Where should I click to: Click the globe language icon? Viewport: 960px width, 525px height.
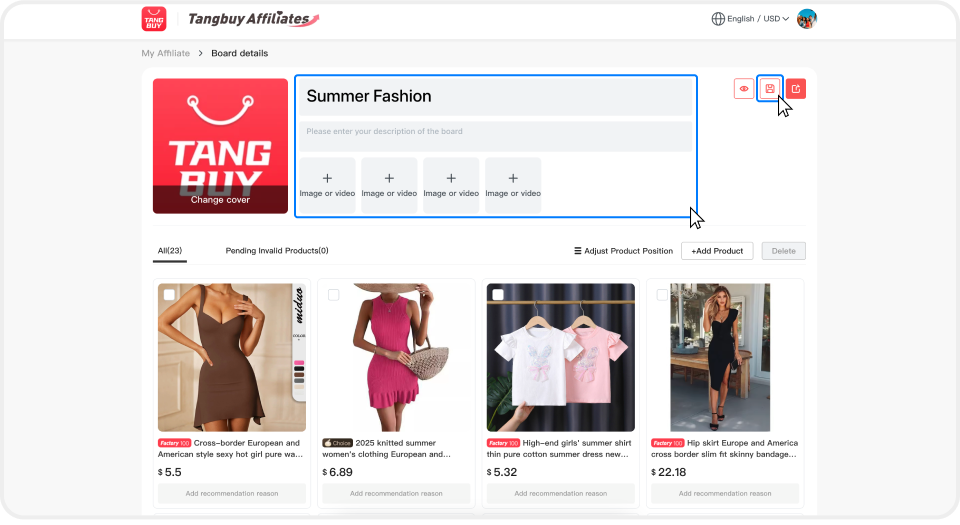[718, 18]
